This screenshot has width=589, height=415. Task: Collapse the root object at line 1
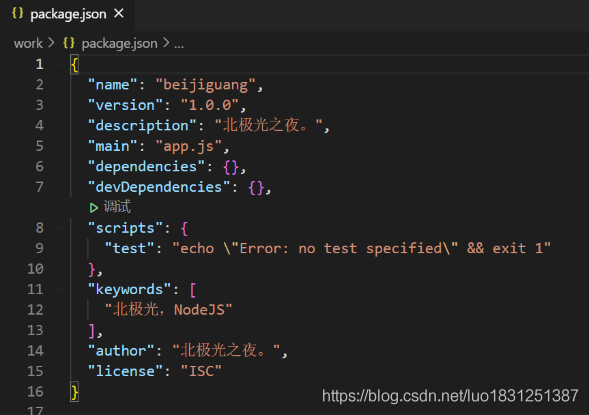(x=59, y=64)
